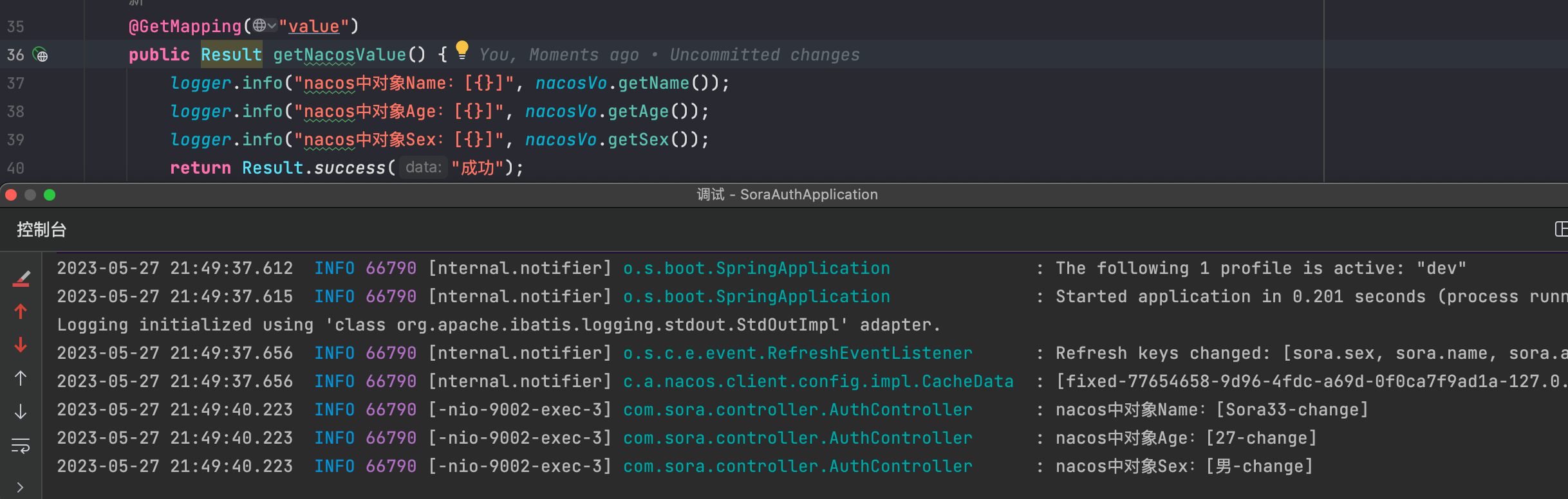Click the clear console eraser icon
This screenshot has width=1568, height=499.
21,278
